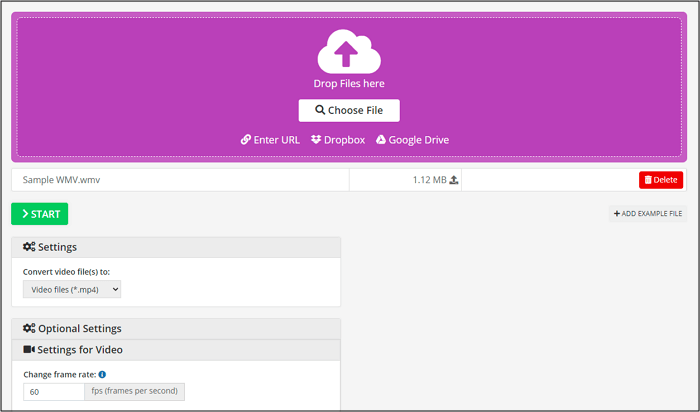700x412 pixels.
Task: Focus the frame rate input field
Action: pos(53,392)
